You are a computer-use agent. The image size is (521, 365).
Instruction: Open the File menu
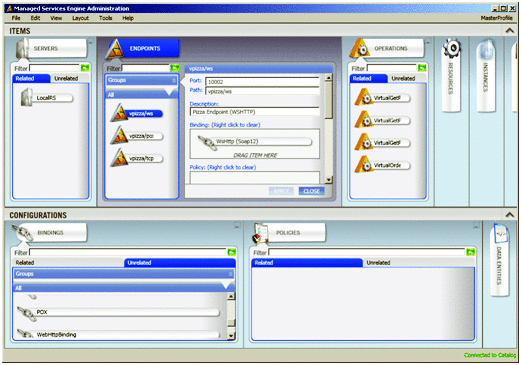click(16, 18)
